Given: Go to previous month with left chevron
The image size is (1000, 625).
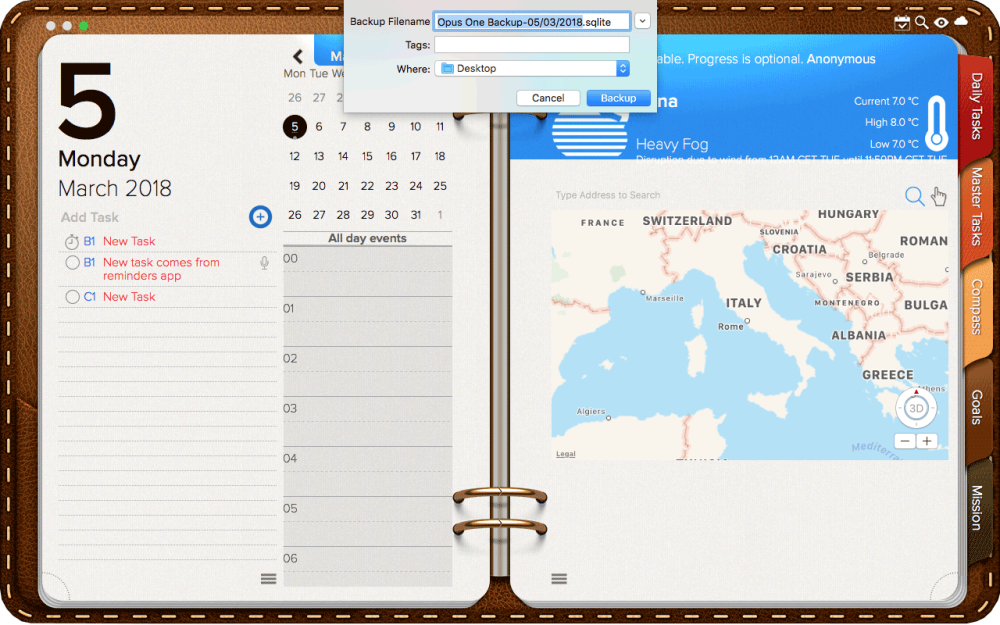Looking at the screenshot, I should coord(297,57).
